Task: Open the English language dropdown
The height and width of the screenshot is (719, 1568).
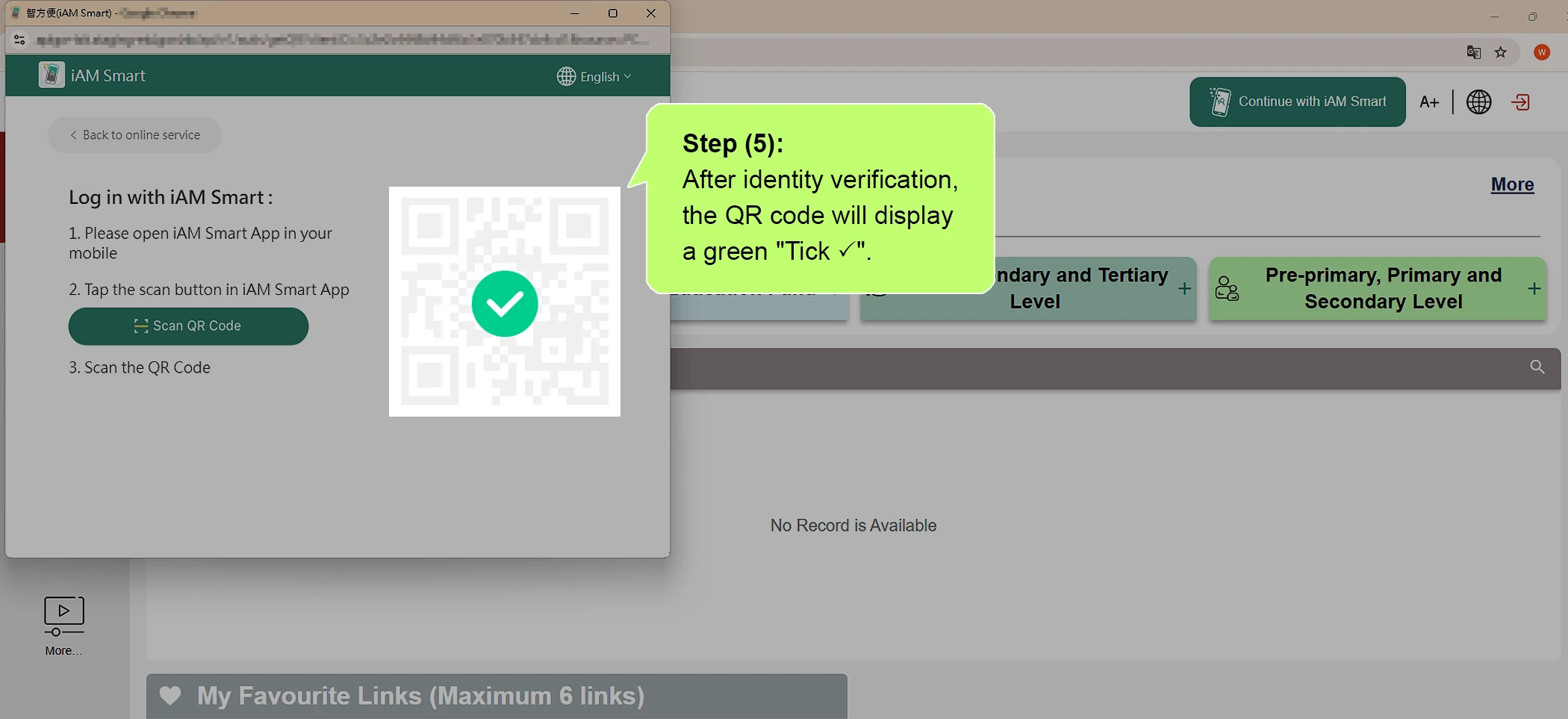Action: [x=594, y=76]
